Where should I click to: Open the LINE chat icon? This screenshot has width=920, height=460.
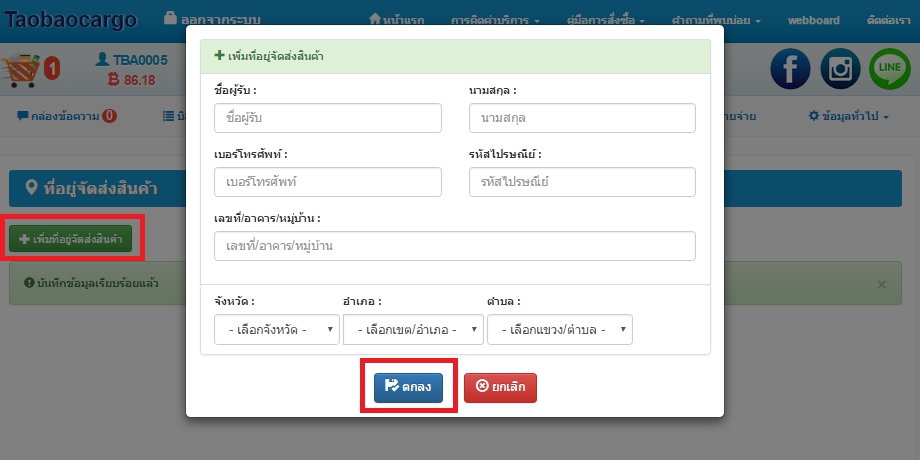click(889, 68)
